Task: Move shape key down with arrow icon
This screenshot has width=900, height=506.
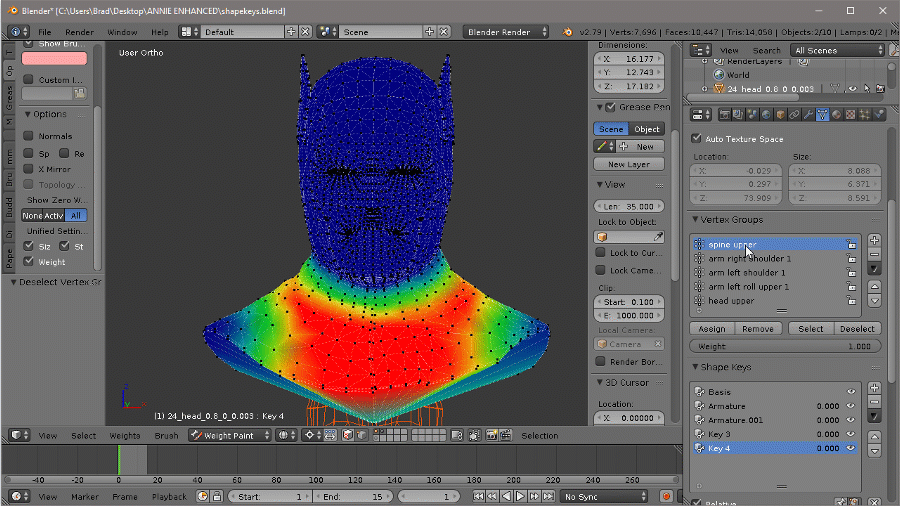Action: point(874,451)
